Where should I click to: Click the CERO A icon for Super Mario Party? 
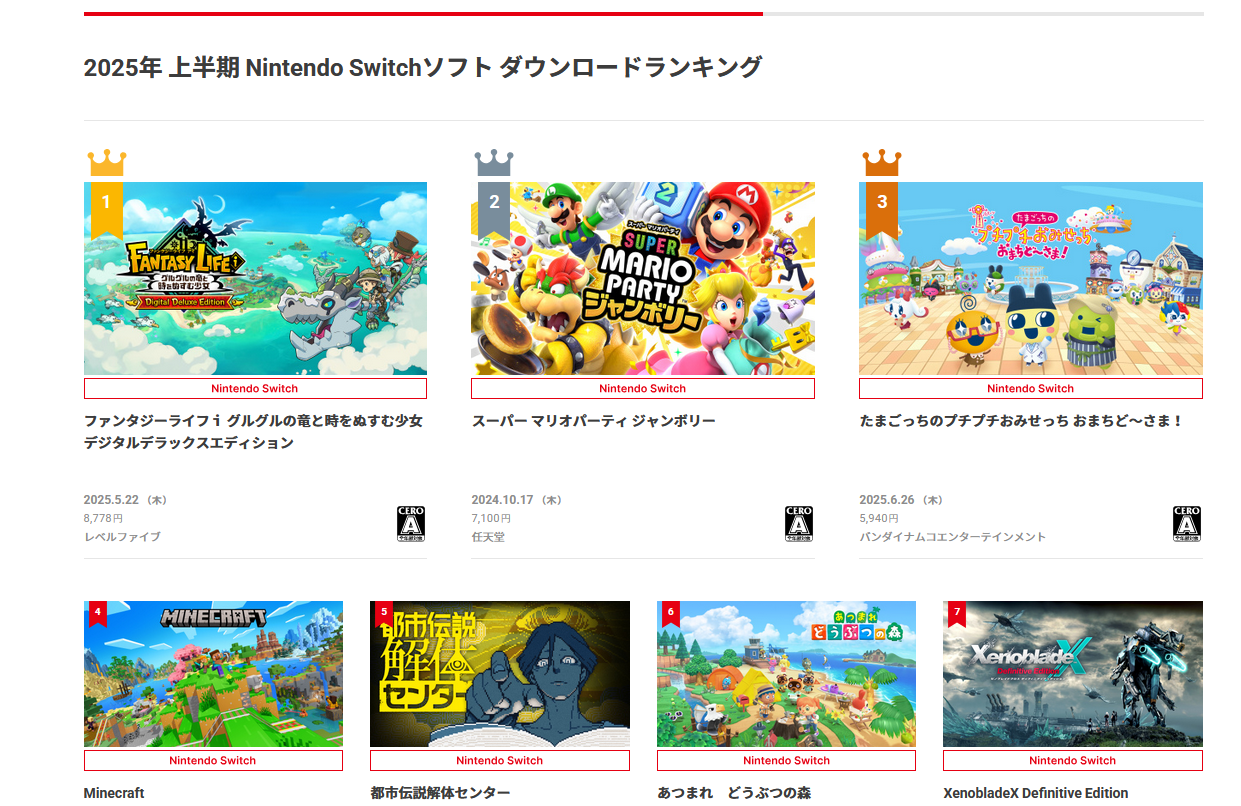[798, 523]
